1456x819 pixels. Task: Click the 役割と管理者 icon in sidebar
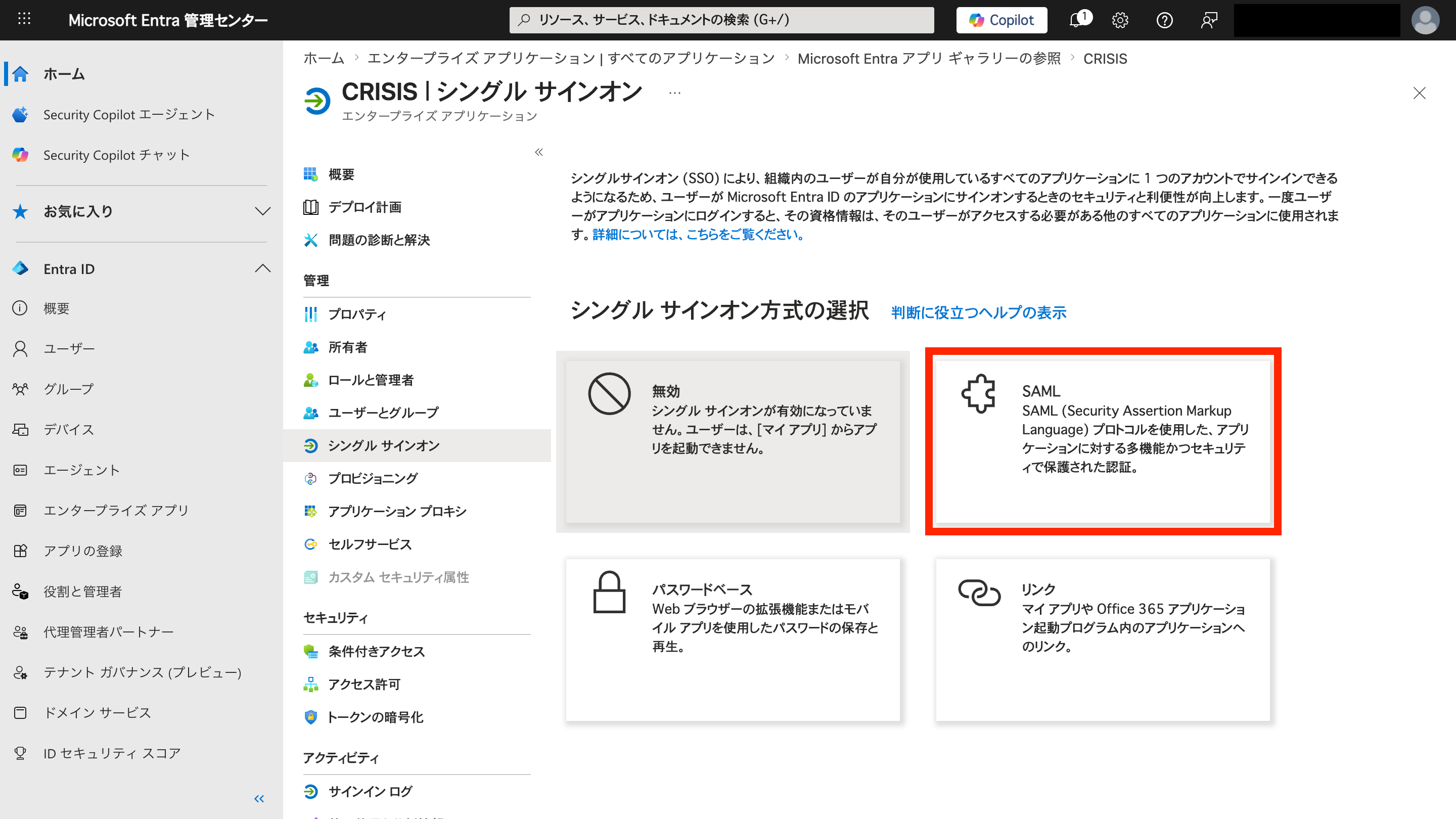20,591
